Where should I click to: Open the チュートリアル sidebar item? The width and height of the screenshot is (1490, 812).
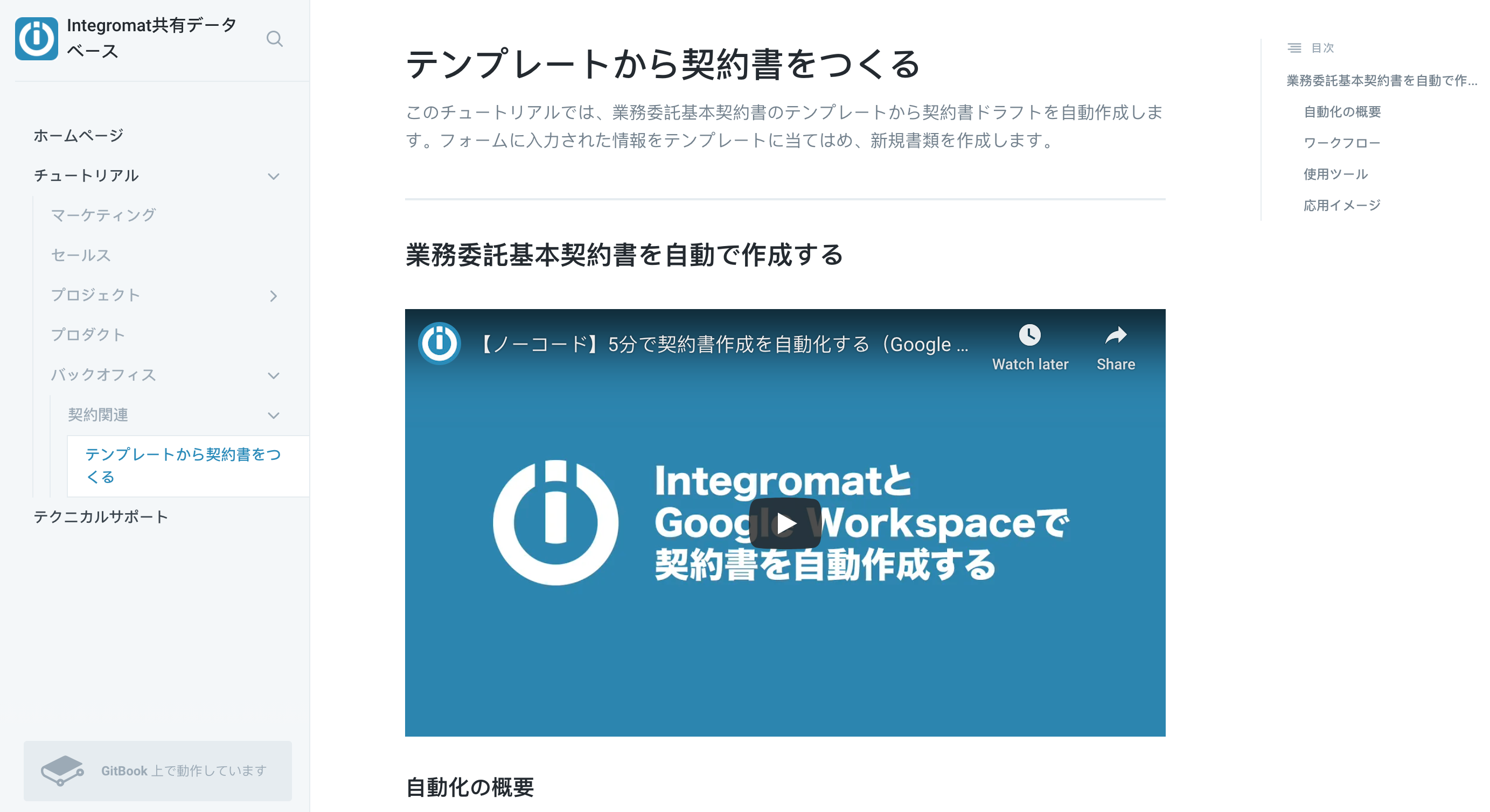tap(86, 176)
